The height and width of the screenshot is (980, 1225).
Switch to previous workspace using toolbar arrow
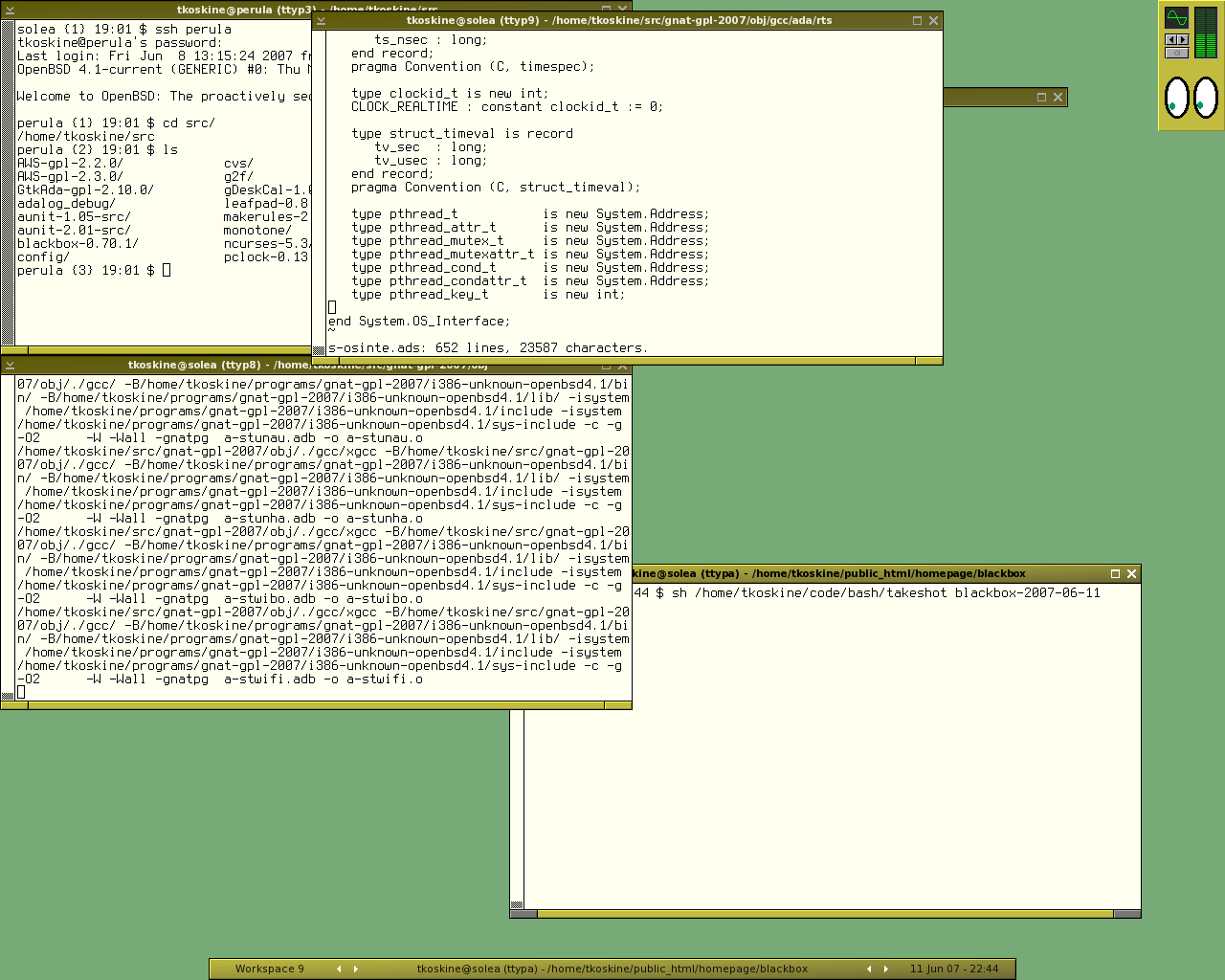click(339, 969)
